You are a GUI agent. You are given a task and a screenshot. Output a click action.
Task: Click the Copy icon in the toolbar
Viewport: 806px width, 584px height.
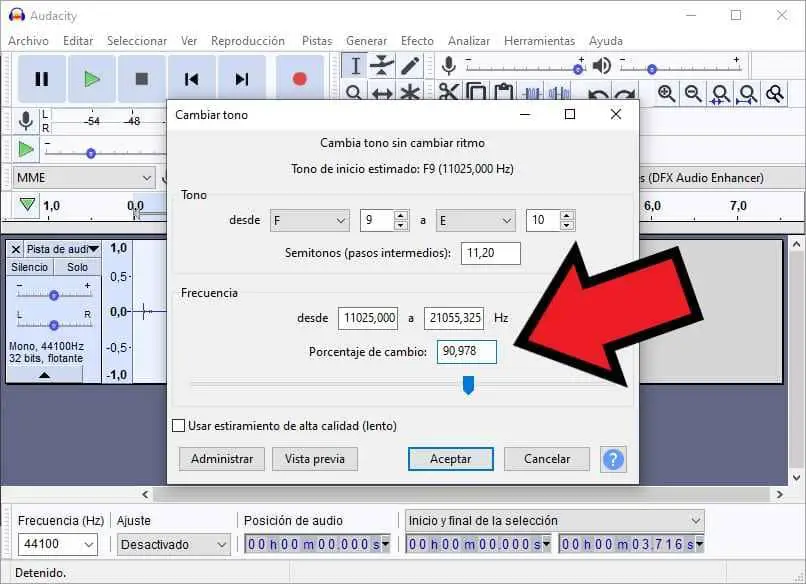point(476,92)
